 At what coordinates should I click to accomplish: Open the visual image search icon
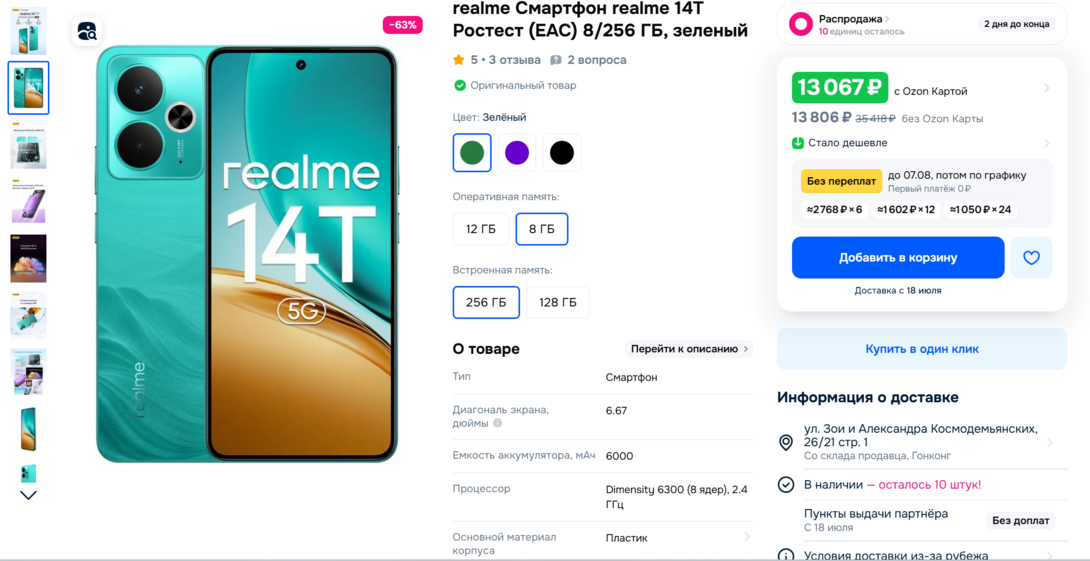pyautogui.click(x=87, y=31)
